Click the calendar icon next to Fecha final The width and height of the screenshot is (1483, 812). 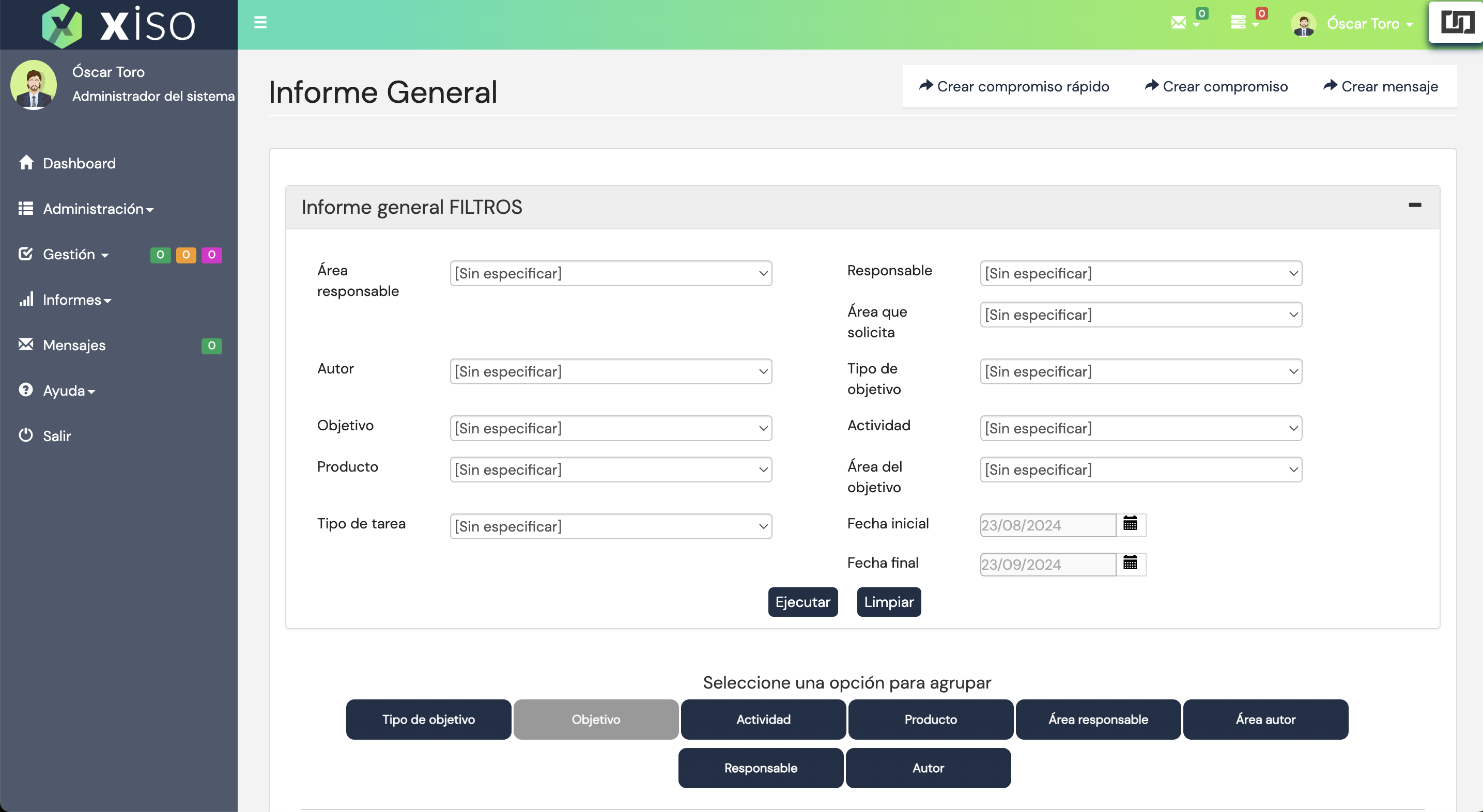[1130, 563]
